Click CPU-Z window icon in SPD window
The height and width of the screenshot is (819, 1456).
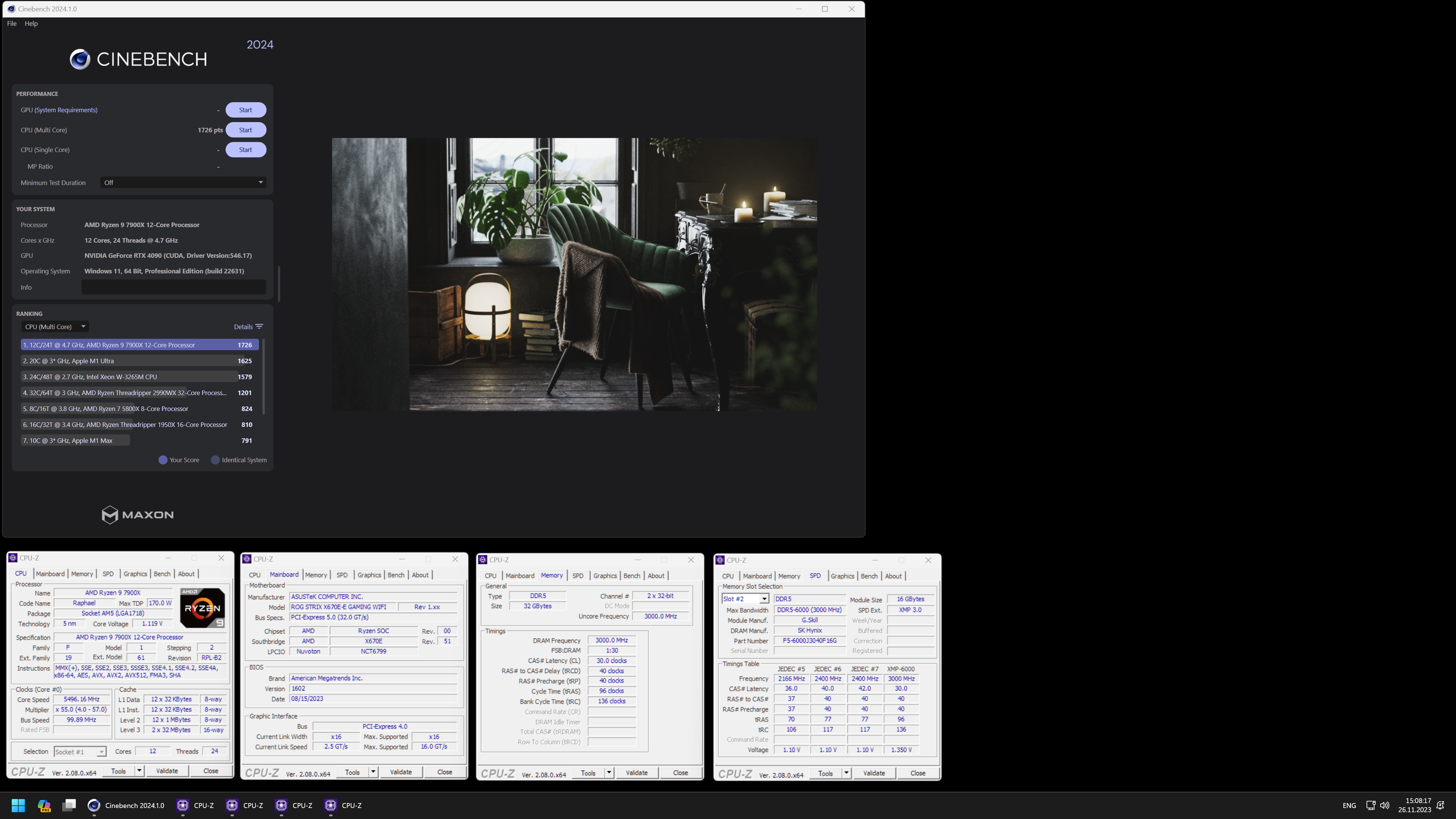720,560
